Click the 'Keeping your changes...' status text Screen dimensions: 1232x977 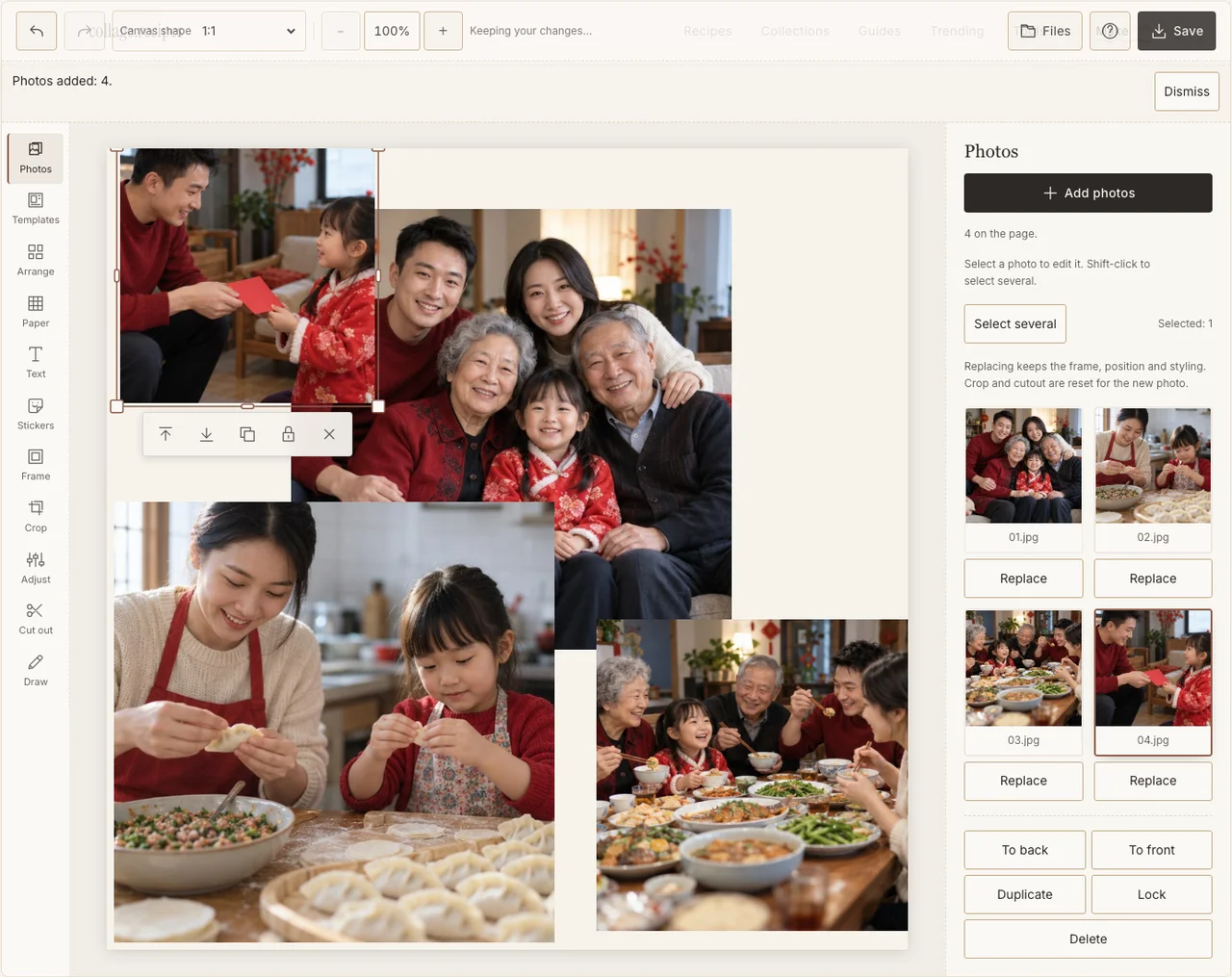(x=530, y=31)
